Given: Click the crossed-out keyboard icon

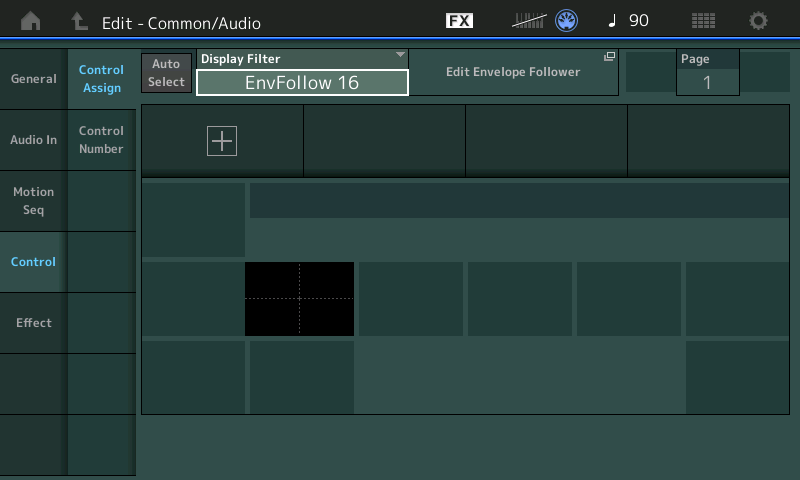Looking at the screenshot, I should [x=529, y=21].
